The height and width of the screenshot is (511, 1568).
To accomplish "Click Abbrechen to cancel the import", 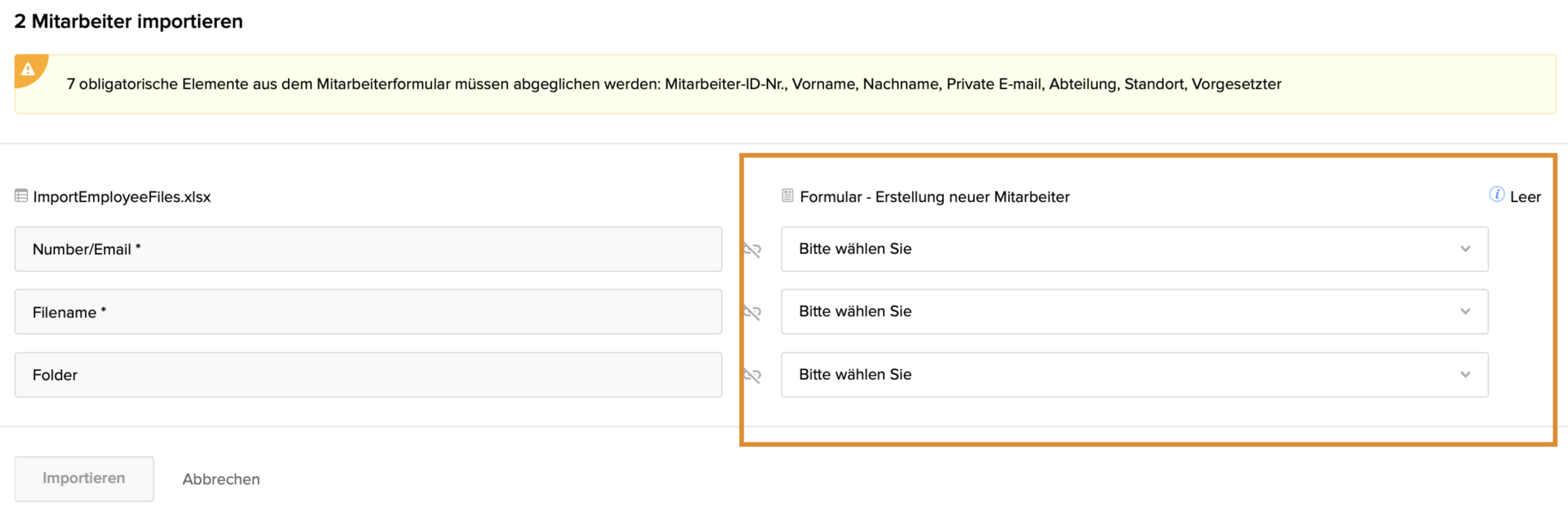I will coord(221,479).
